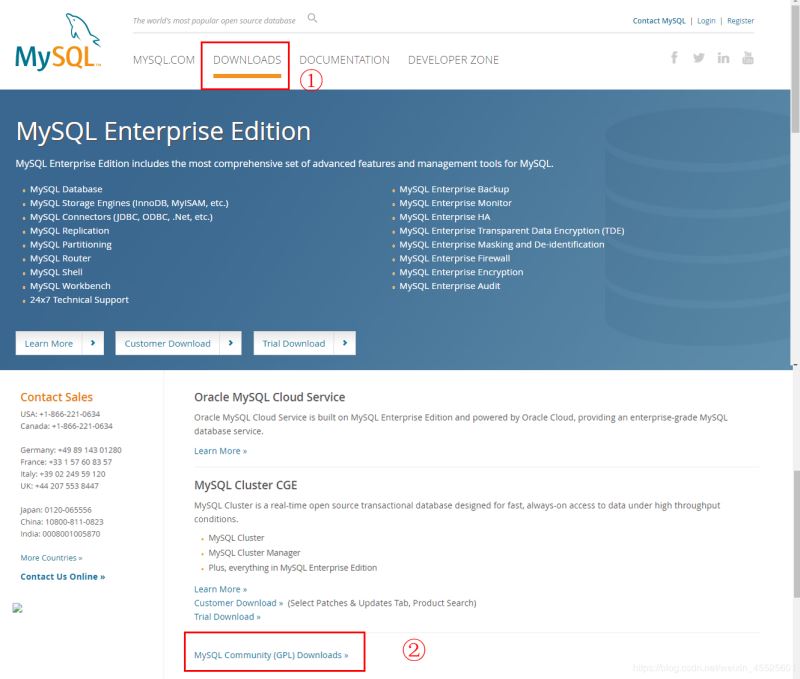Screen dimensions: 800x679
Task: Click the Login link at top
Action: pyautogui.click(x=706, y=21)
